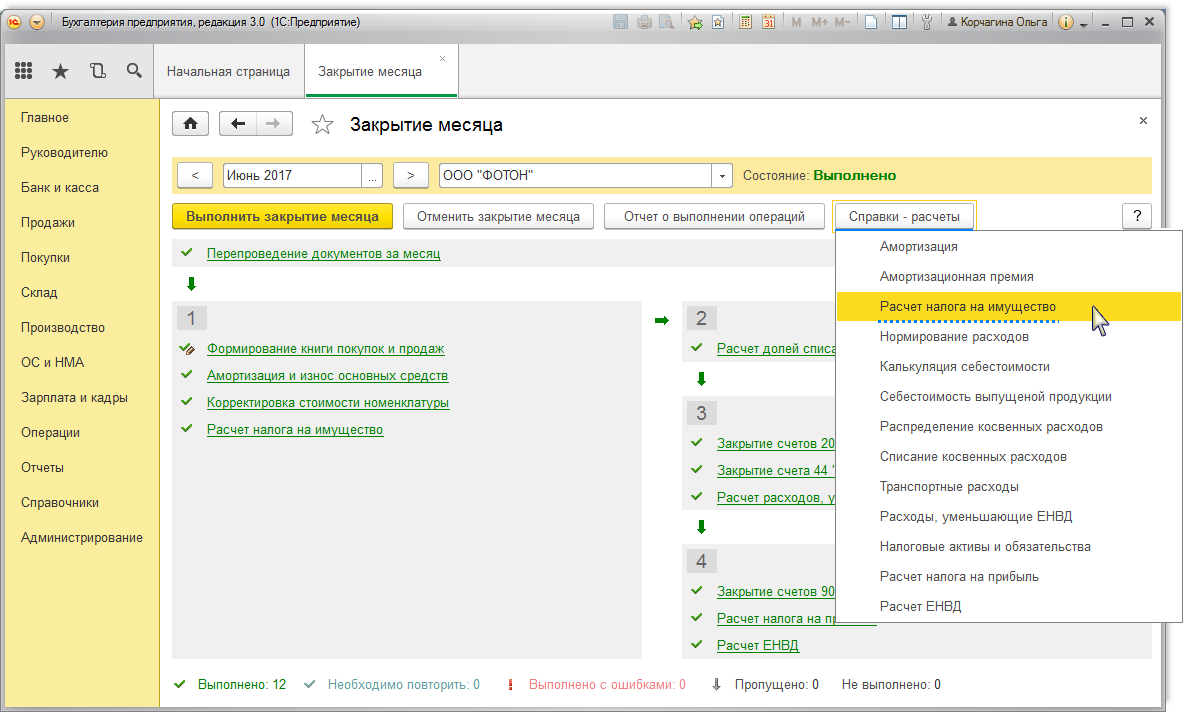Viewport: 1183px width, 712px height.
Task: Open the sections menu grid icon
Action: [x=24, y=71]
